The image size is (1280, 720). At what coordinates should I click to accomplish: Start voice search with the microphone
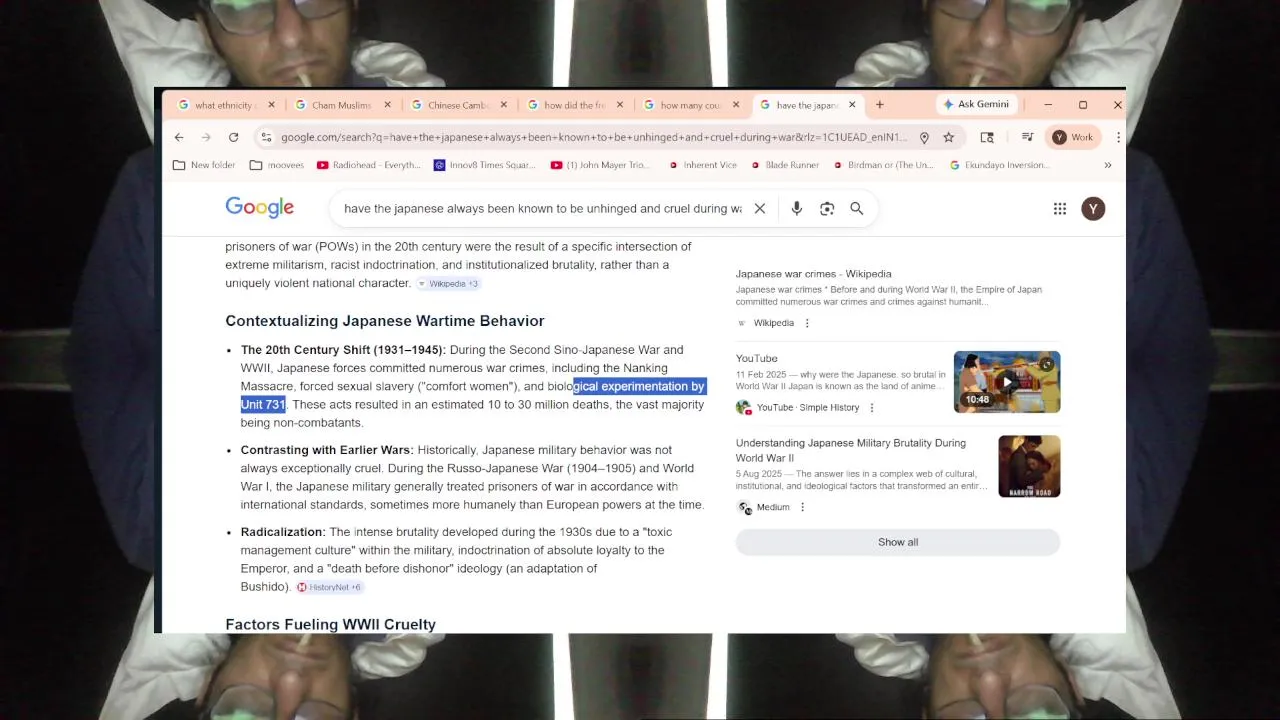tap(797, 208)
